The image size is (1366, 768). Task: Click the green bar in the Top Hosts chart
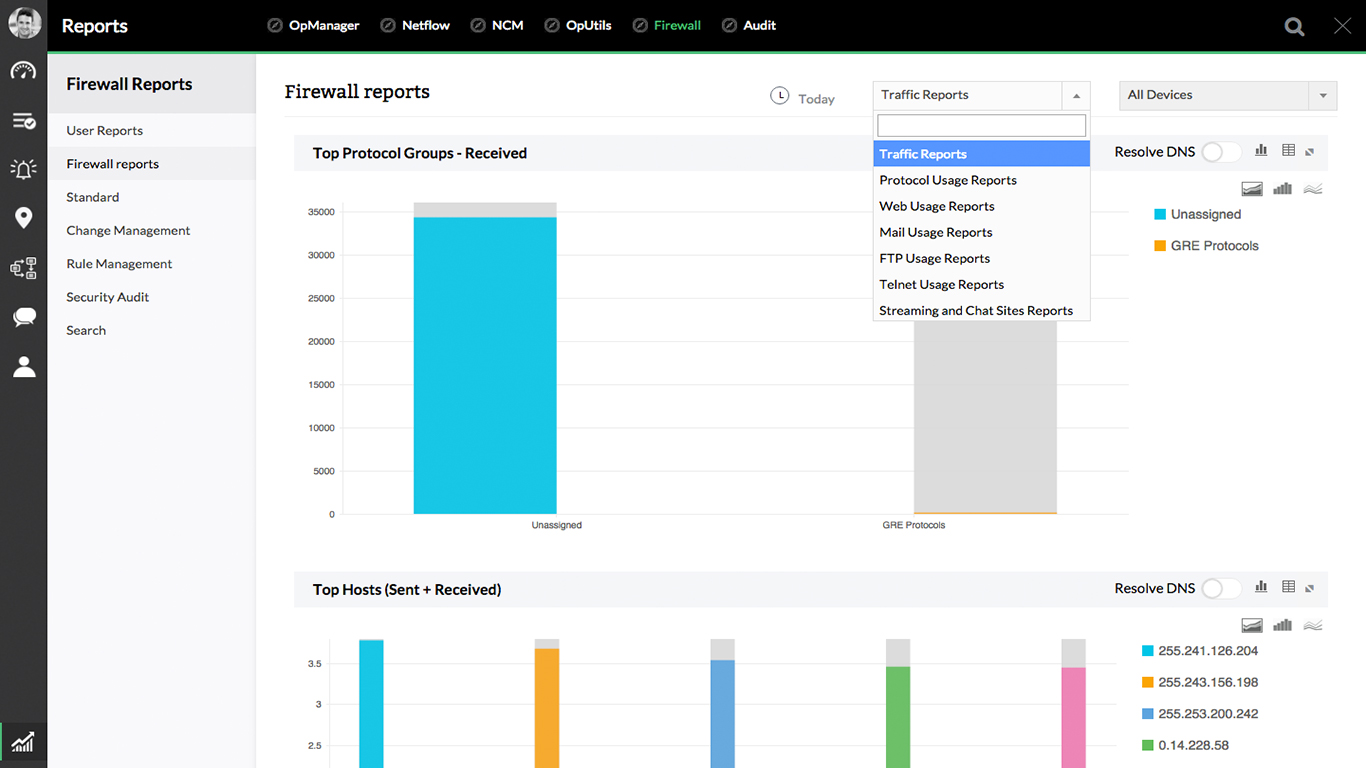[x=898, y=717]
